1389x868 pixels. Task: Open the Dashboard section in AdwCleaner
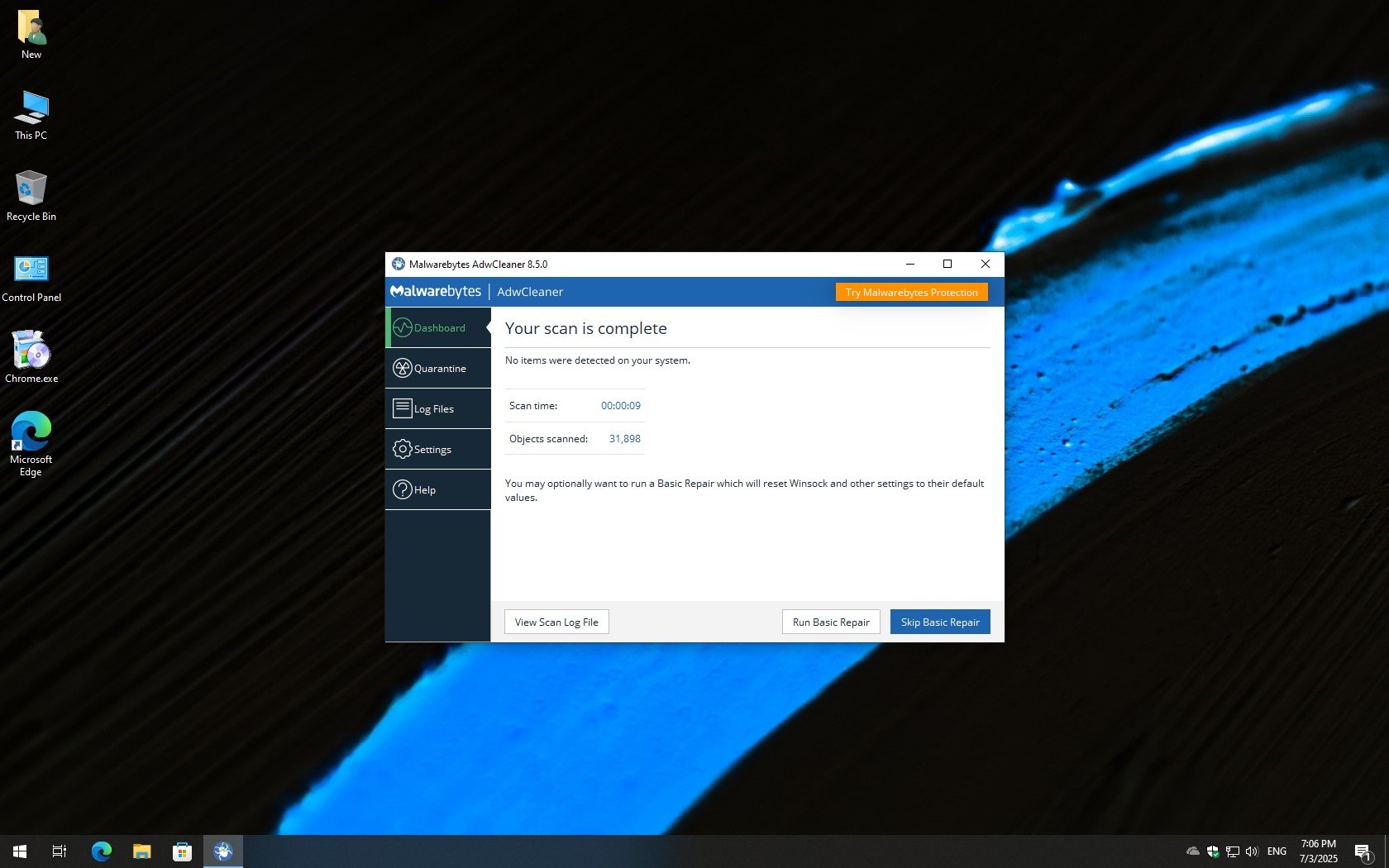tap(438, 327)
